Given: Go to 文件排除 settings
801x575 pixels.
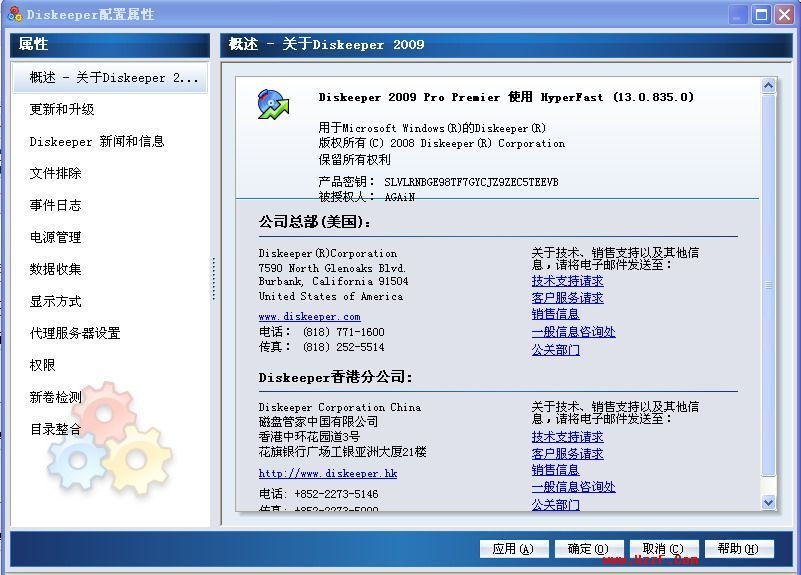Looking at the screenshot, I should pos(55,174).
